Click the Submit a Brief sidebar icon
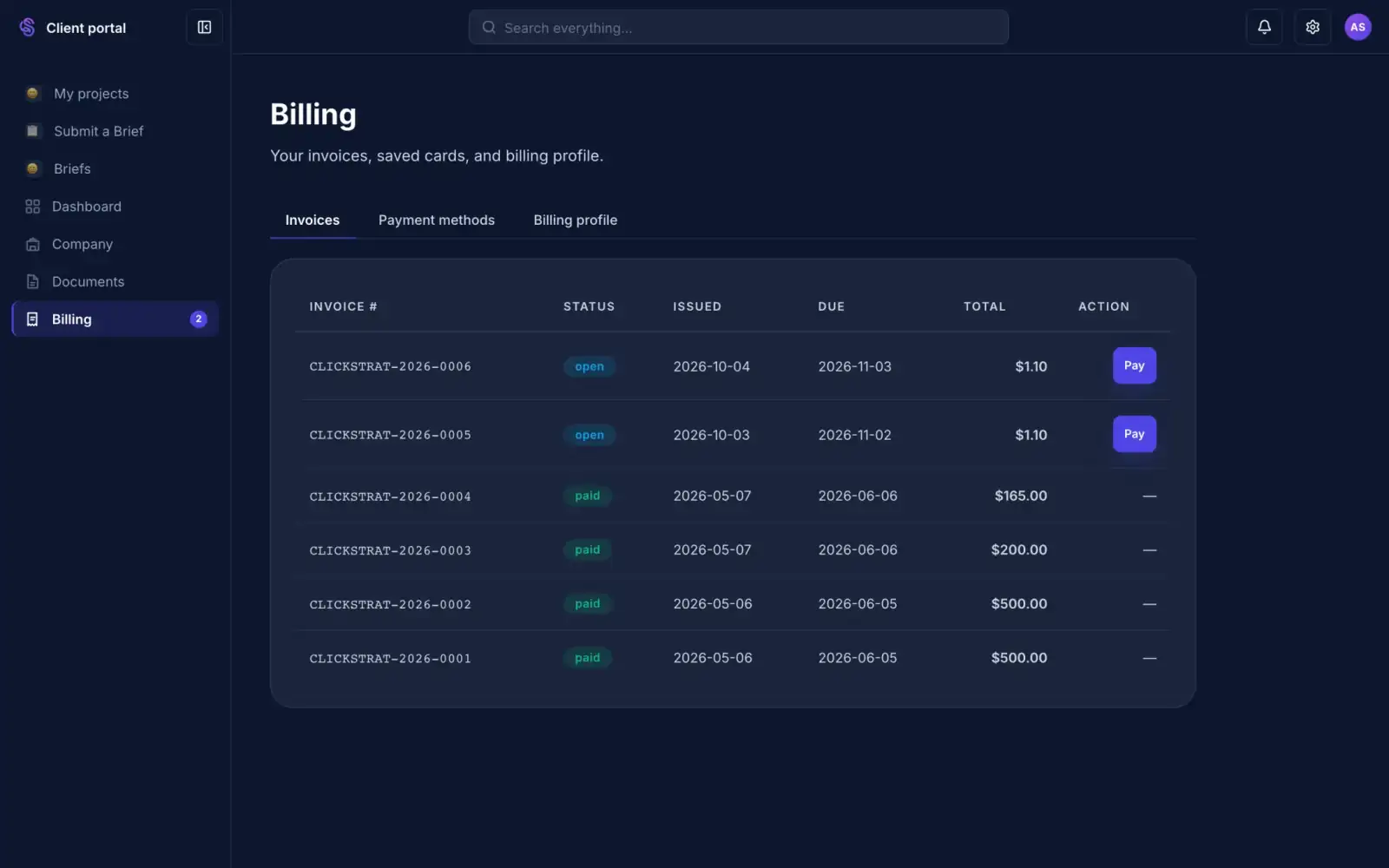Screen dimensions: 1389x868 [x=32, y=131]
